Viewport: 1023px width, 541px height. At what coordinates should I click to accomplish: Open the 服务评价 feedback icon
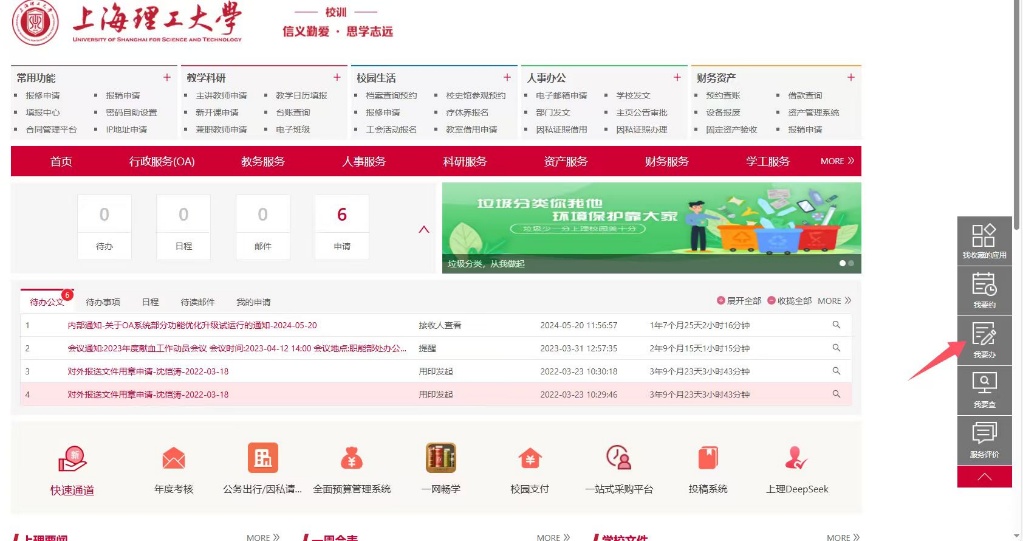(x=984, y=440)
